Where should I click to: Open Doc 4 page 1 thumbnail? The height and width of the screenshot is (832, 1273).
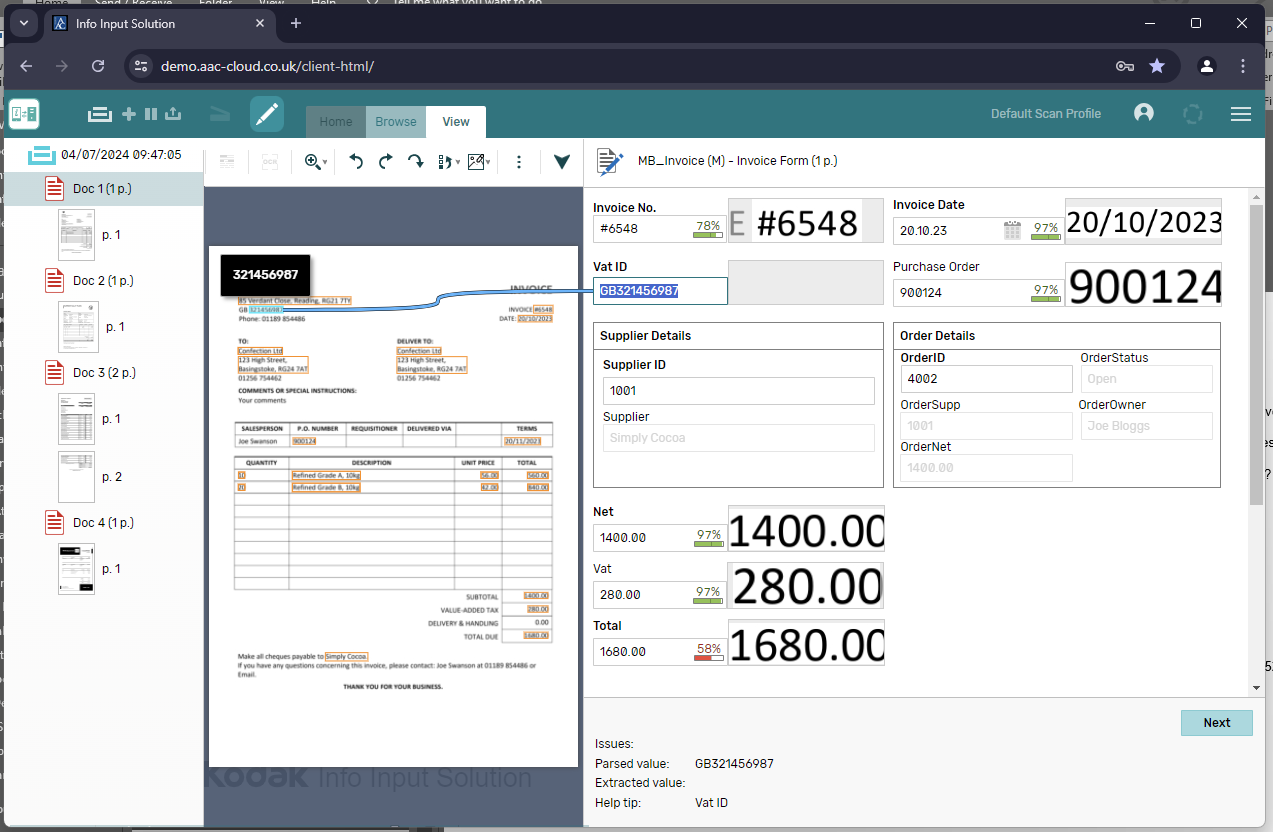76,569
